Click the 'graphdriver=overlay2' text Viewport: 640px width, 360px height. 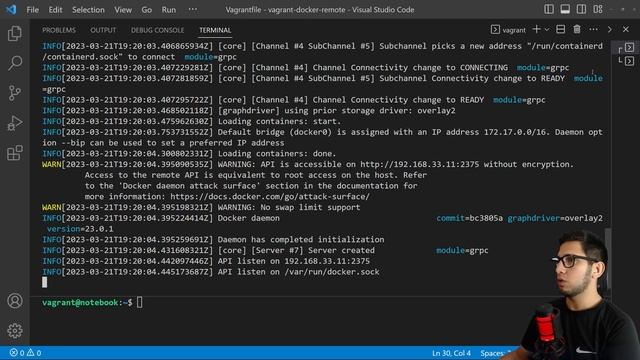pos(555,218)
